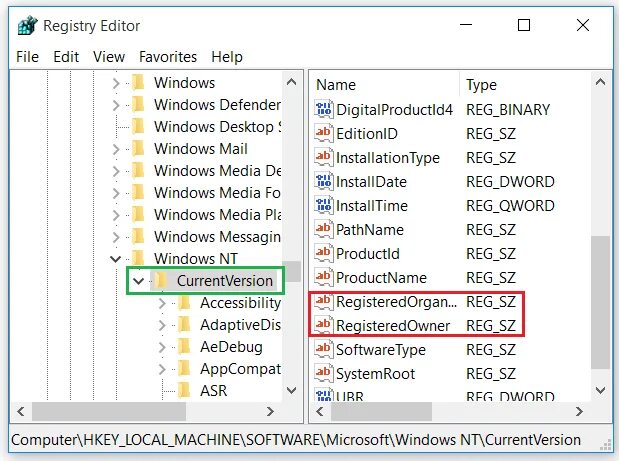Image resolution: width=619 pixels, height=461 pixels.
Task: Expand the Windows Media De key
Action: (116, 171)
